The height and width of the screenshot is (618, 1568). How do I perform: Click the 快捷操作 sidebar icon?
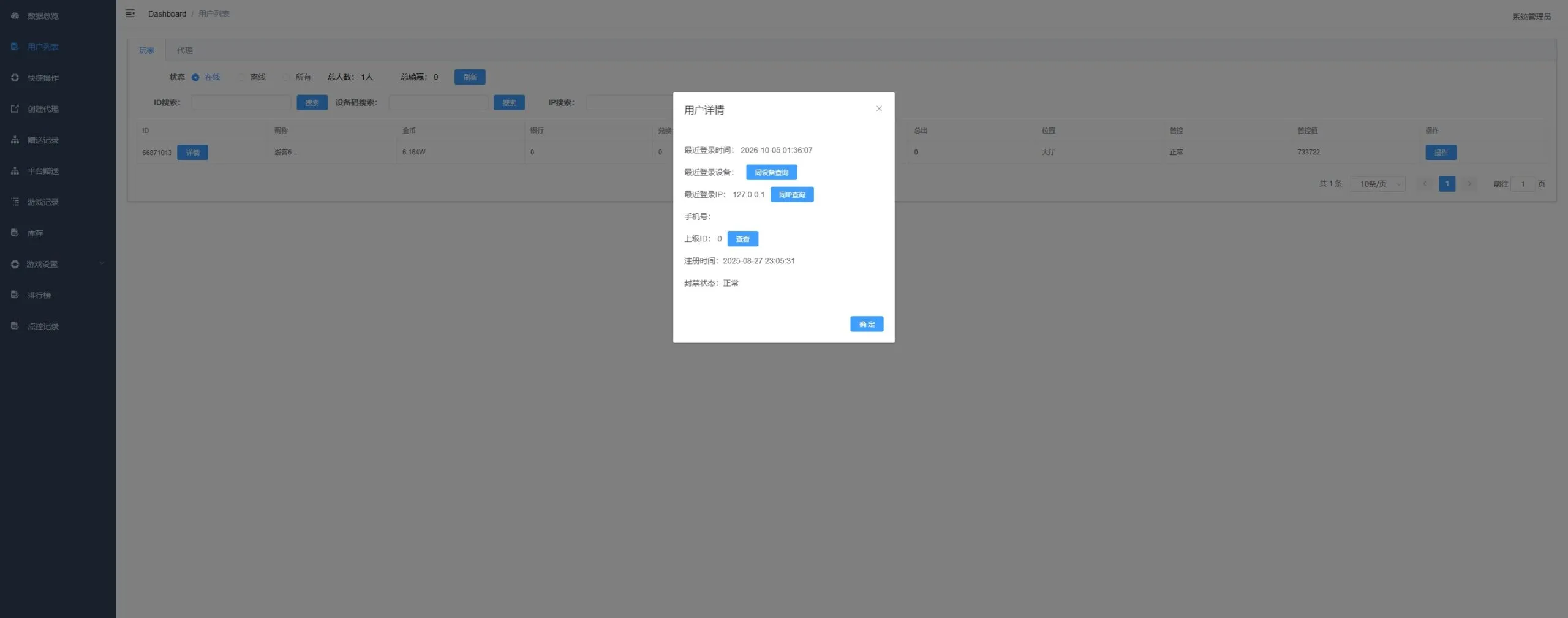coord(15,78)
